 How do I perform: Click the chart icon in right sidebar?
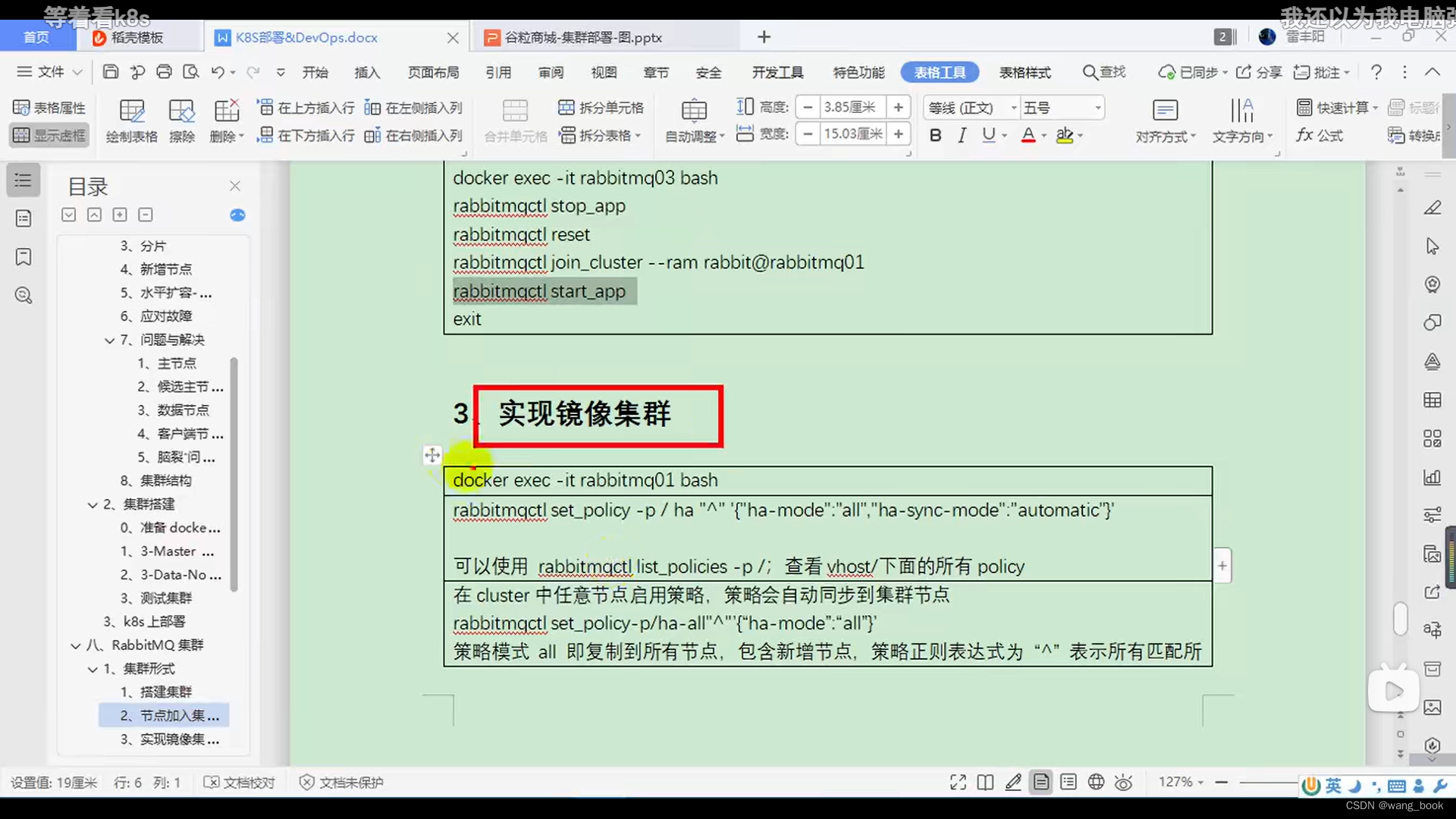pyautogui.click(x=1432, y=477)
